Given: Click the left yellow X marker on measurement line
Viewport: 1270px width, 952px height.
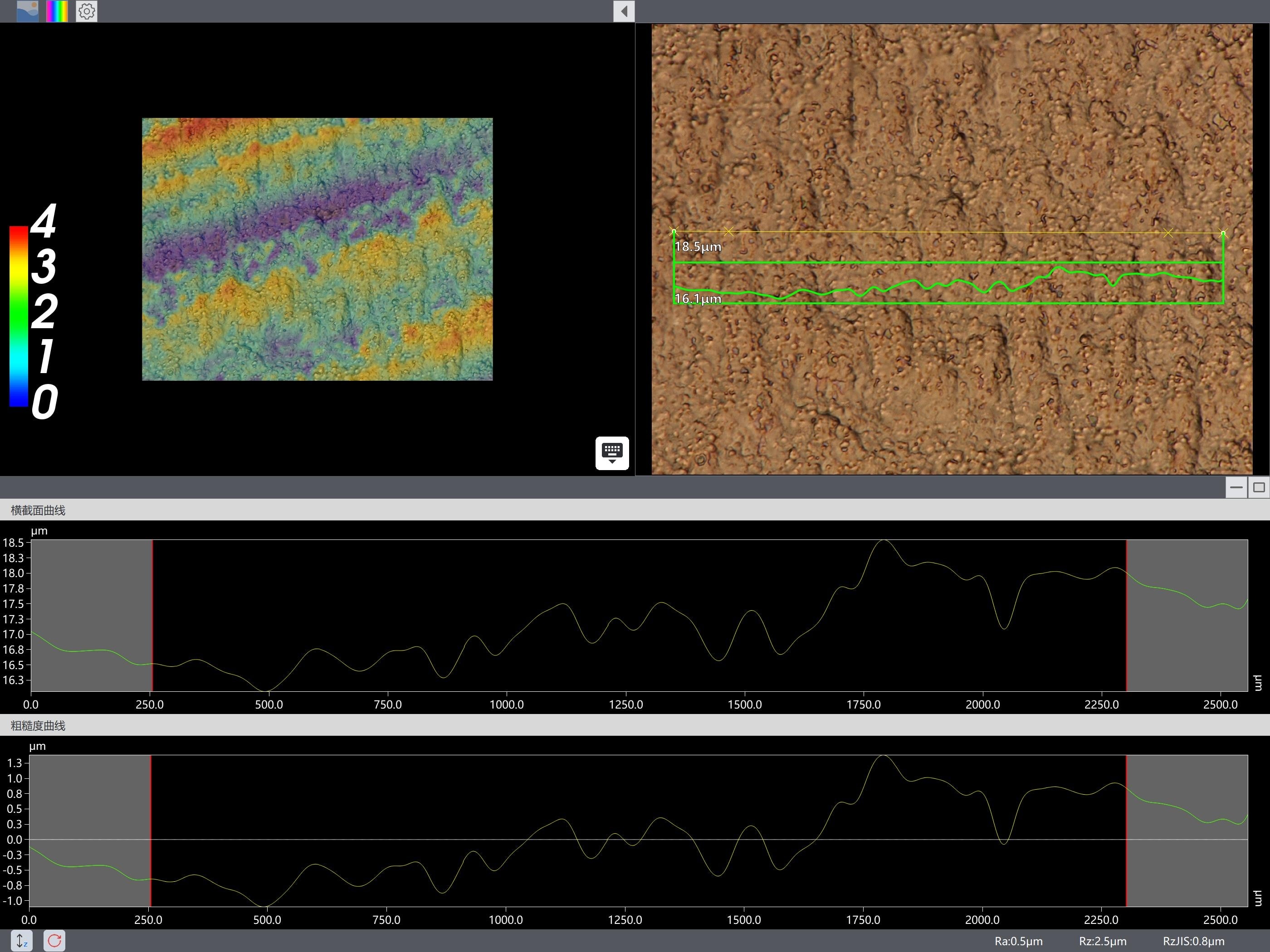Looking at the screenshot, I should [728, 231].
